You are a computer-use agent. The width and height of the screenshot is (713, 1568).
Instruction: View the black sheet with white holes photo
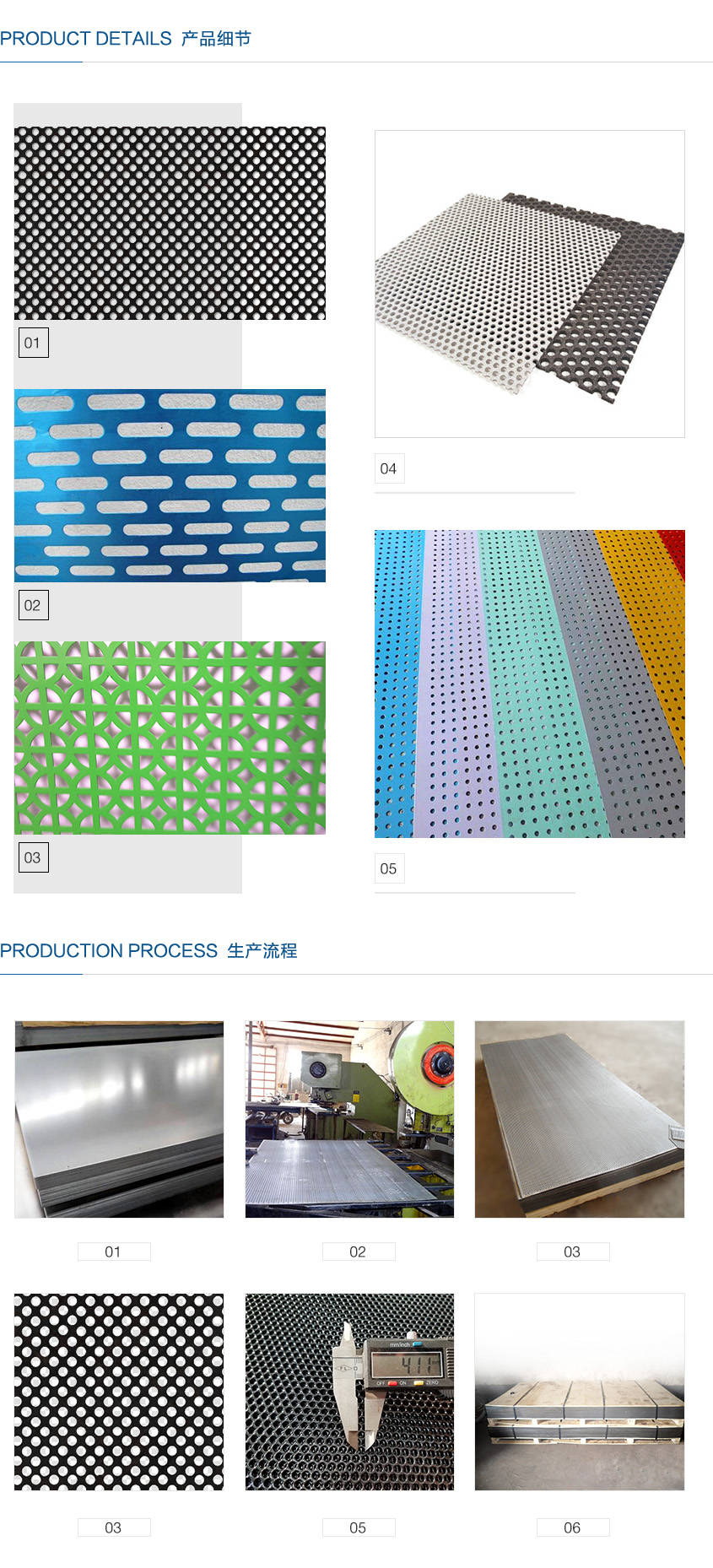(119, 1392)
